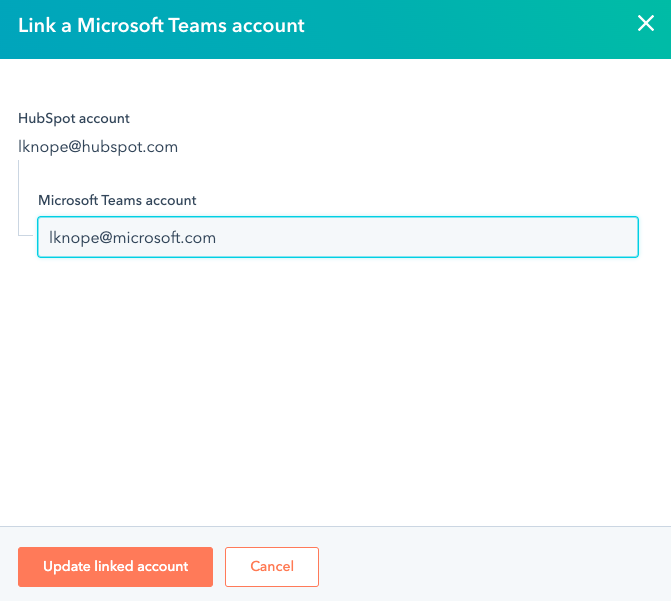Click the lknope@microsoft.com text in the field
671x601 pixels.
(132, 237)
